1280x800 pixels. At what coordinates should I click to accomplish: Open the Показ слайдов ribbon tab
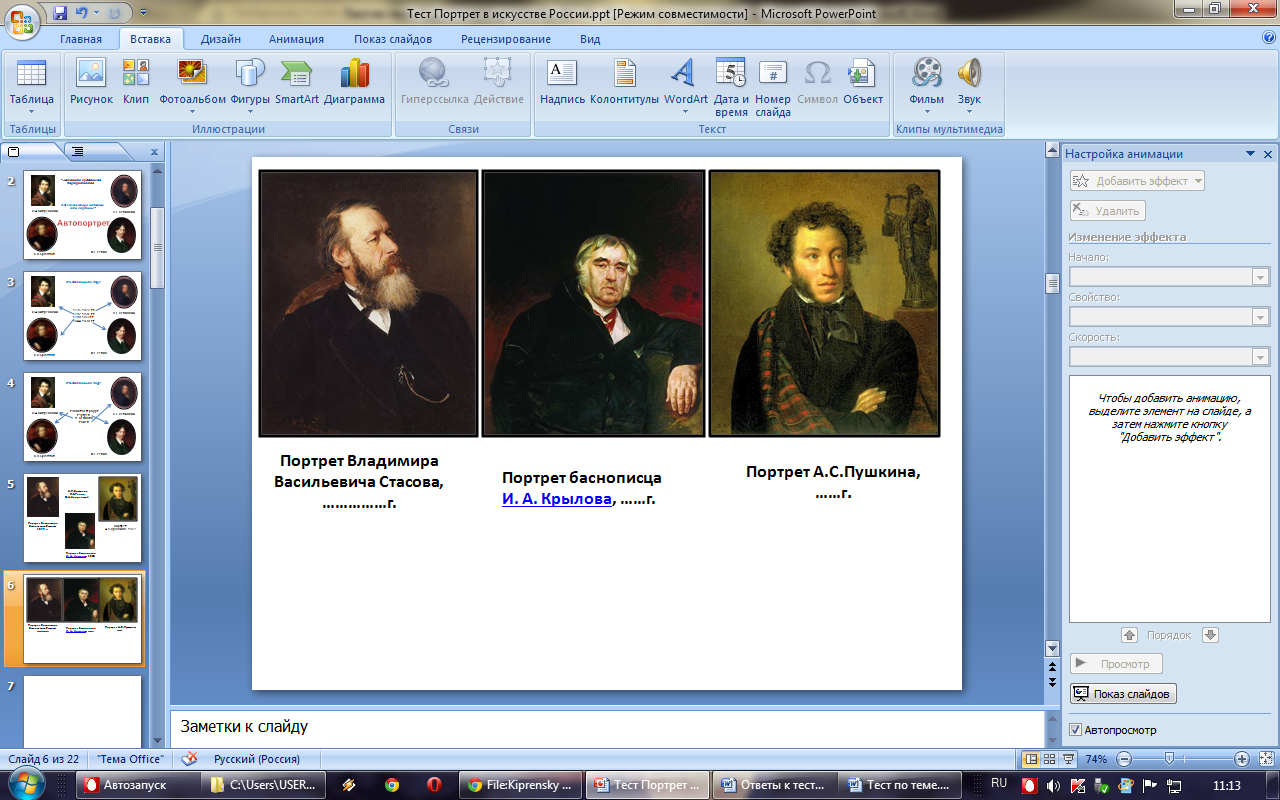(393, 39)
